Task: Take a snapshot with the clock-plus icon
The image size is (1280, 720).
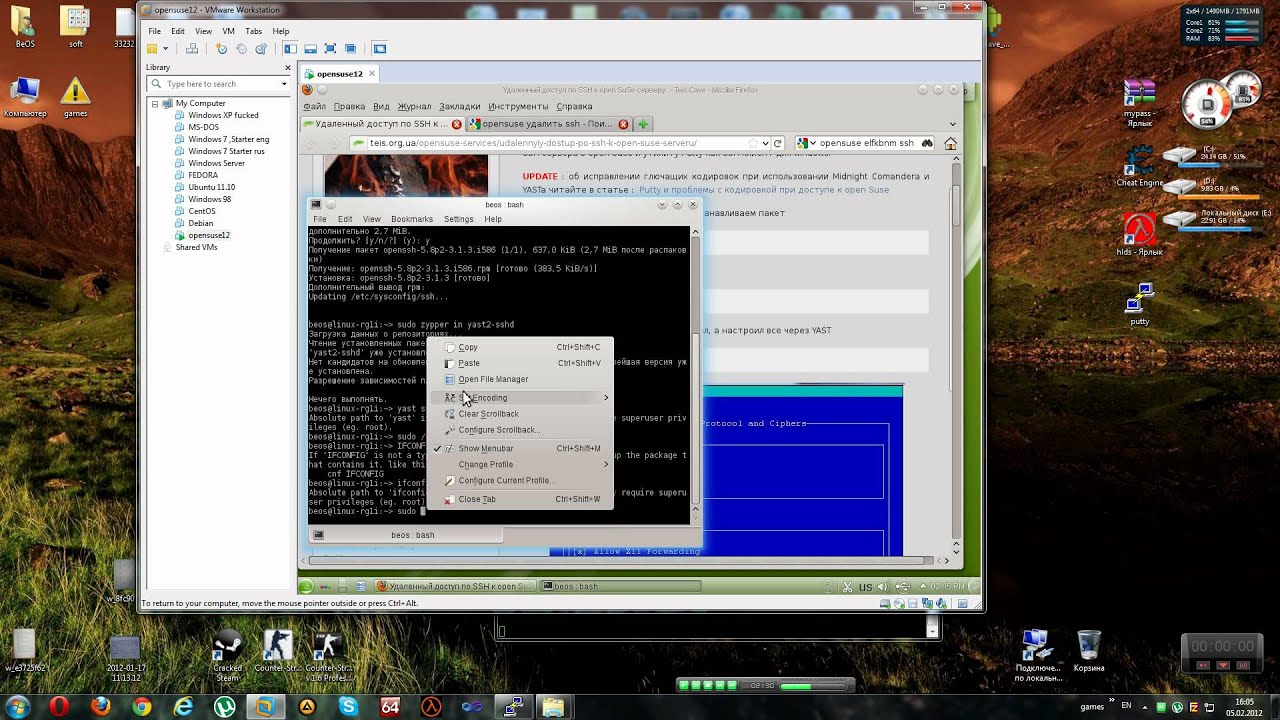Action: (x=222, y=49)
